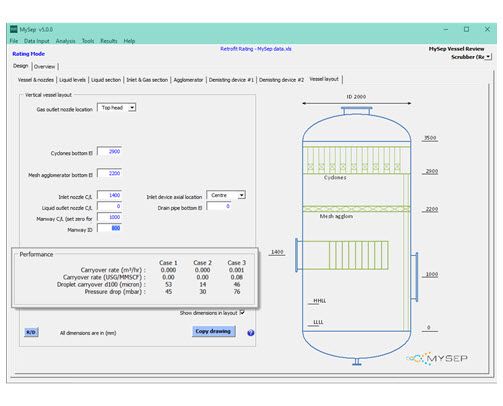Click the blue help question mark icon
Viewport: 503px width, 406px height.
(x=251, y=333)
